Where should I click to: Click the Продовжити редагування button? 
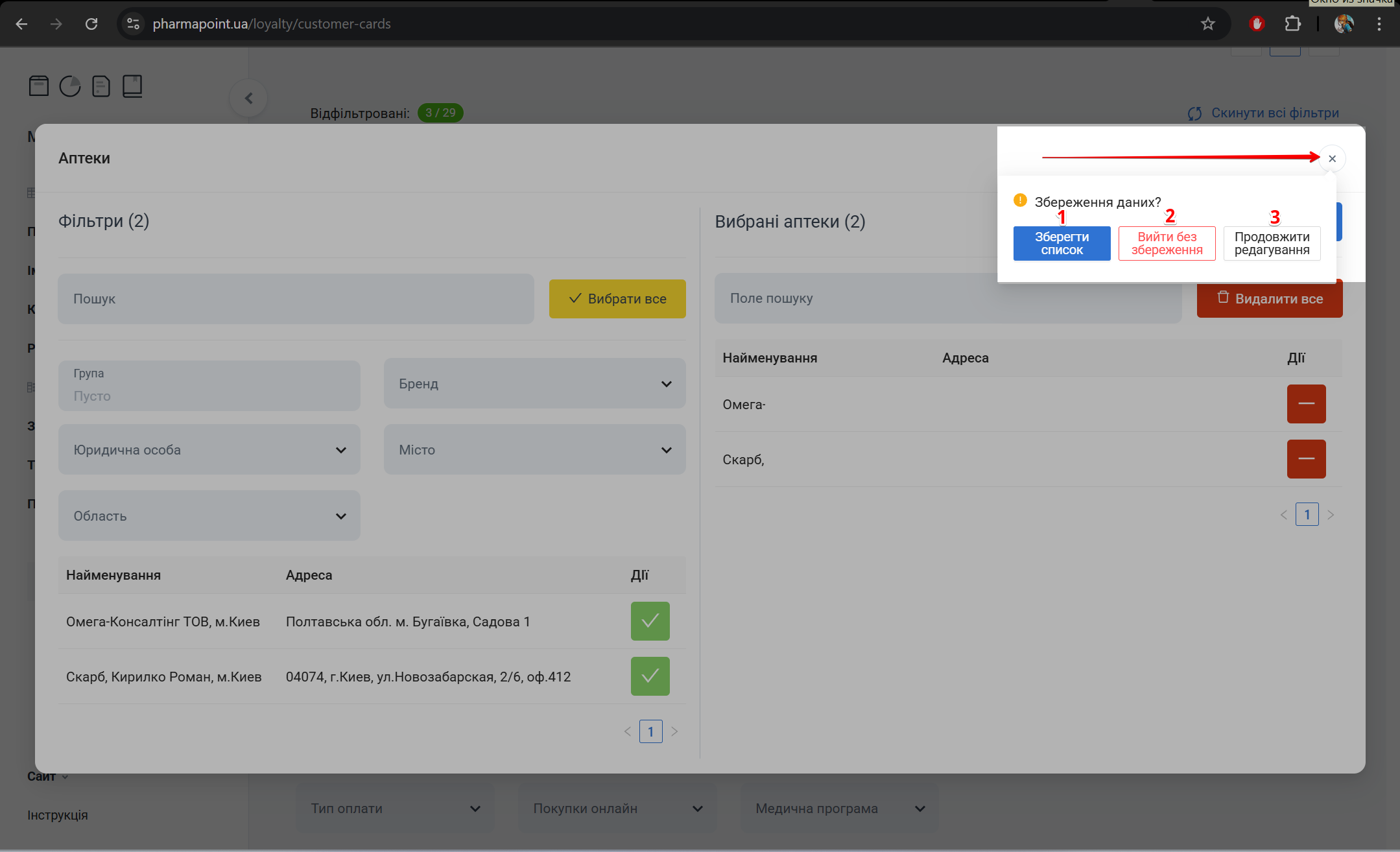1272,243
